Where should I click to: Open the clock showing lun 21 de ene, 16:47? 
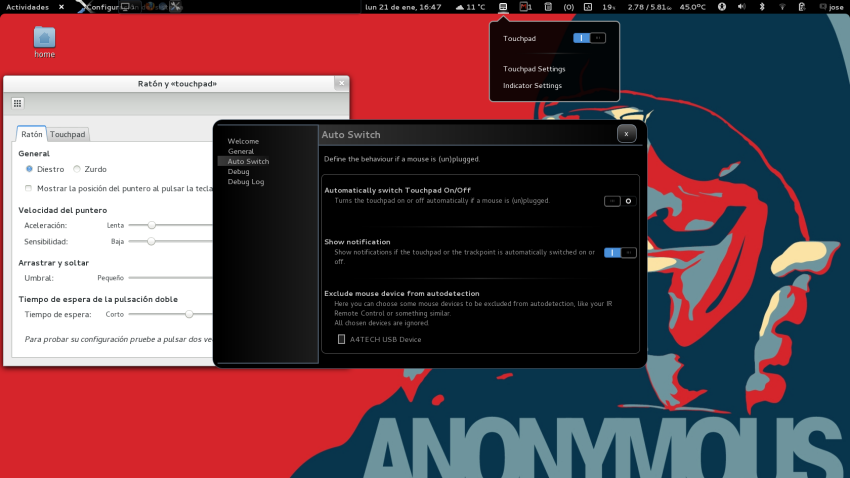403,7
